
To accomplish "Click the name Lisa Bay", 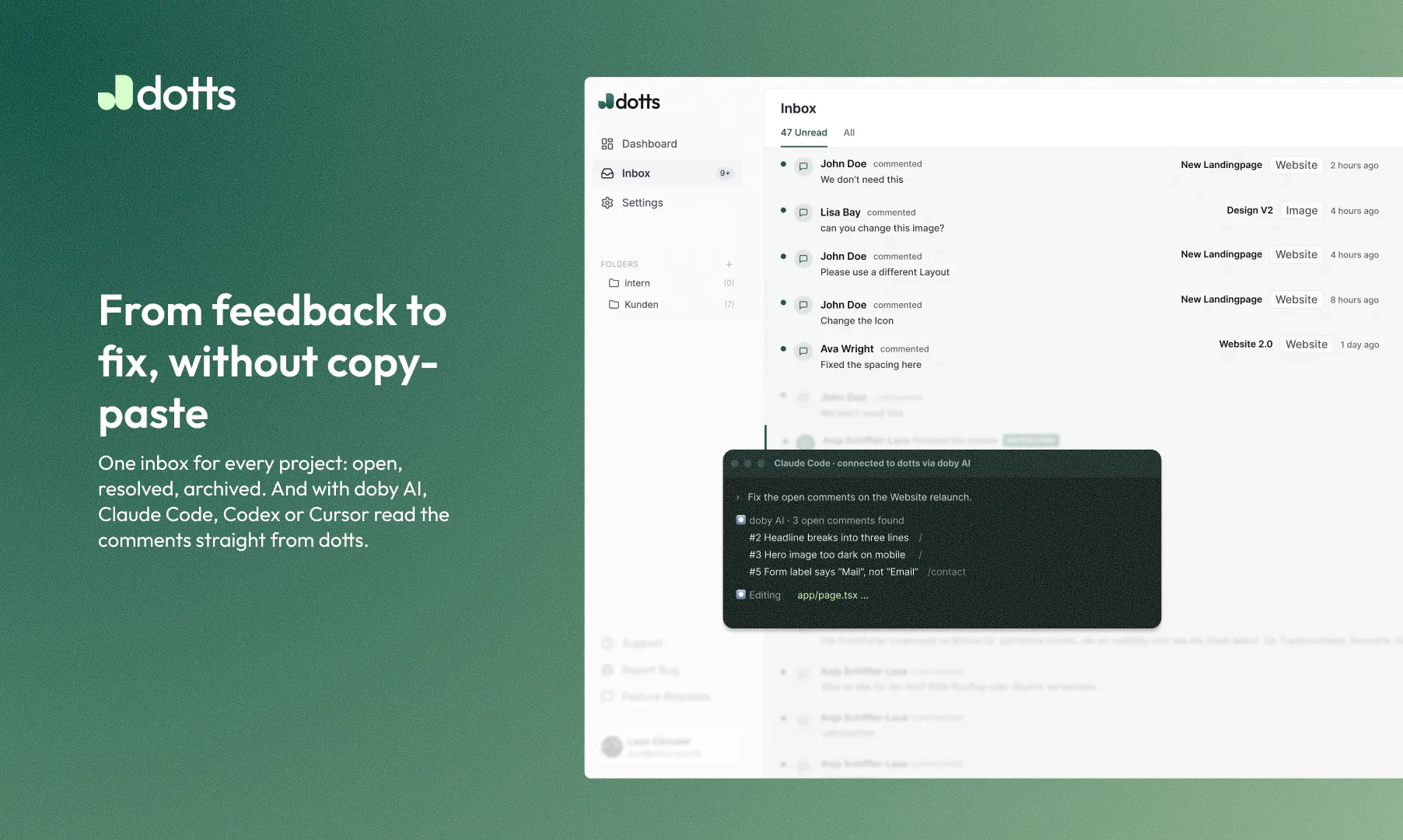I will (840, 212).
